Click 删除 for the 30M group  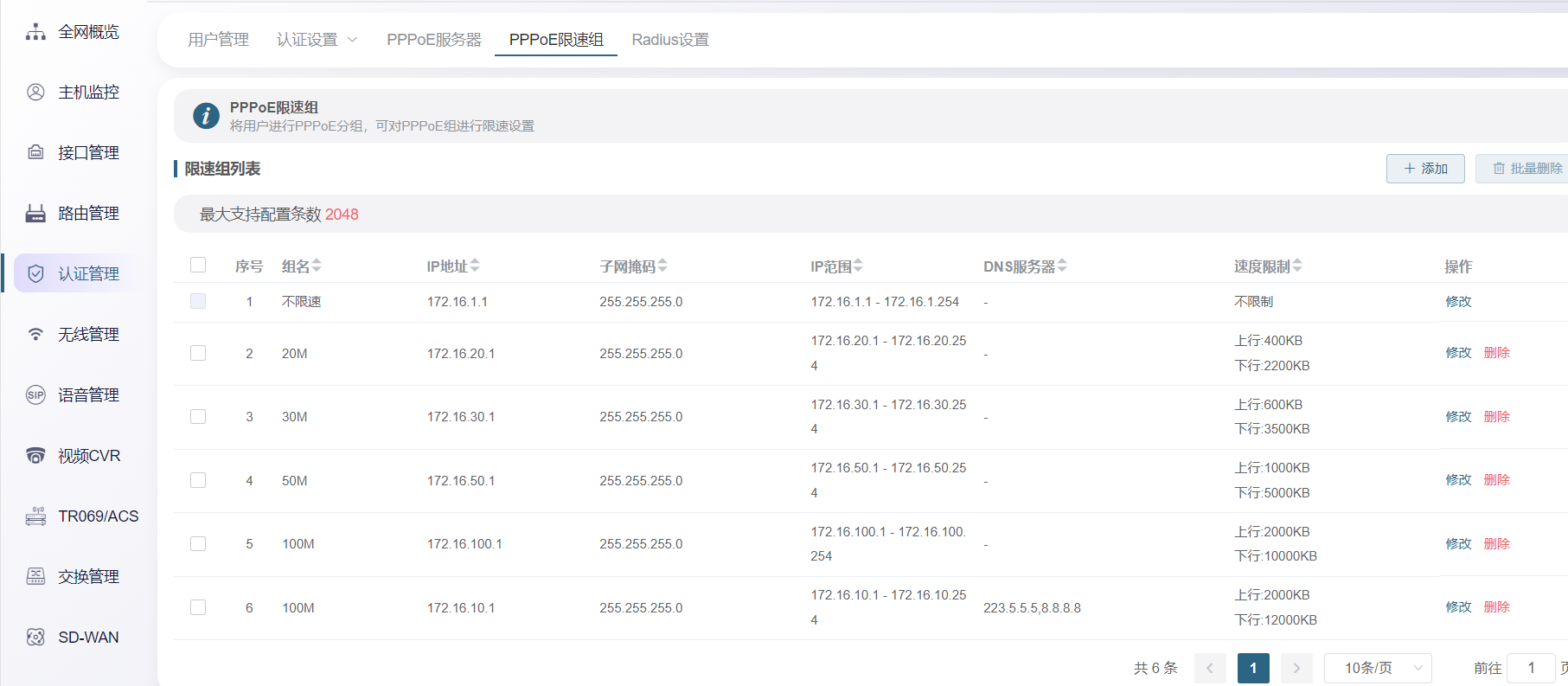pyautogui.click(x=1496, y=417)
